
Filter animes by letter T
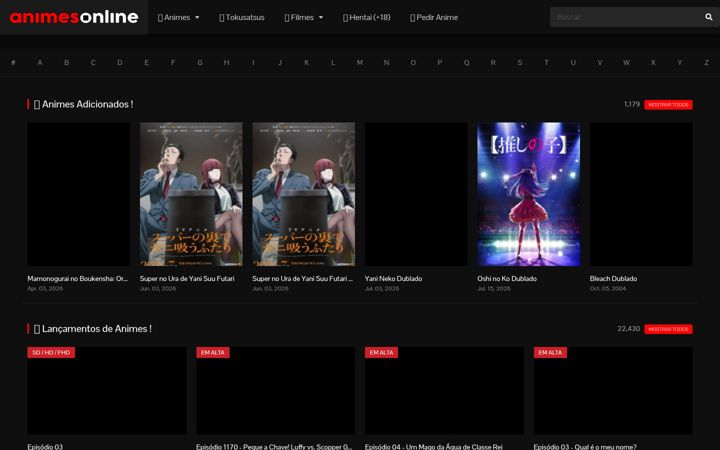point(546,62)
